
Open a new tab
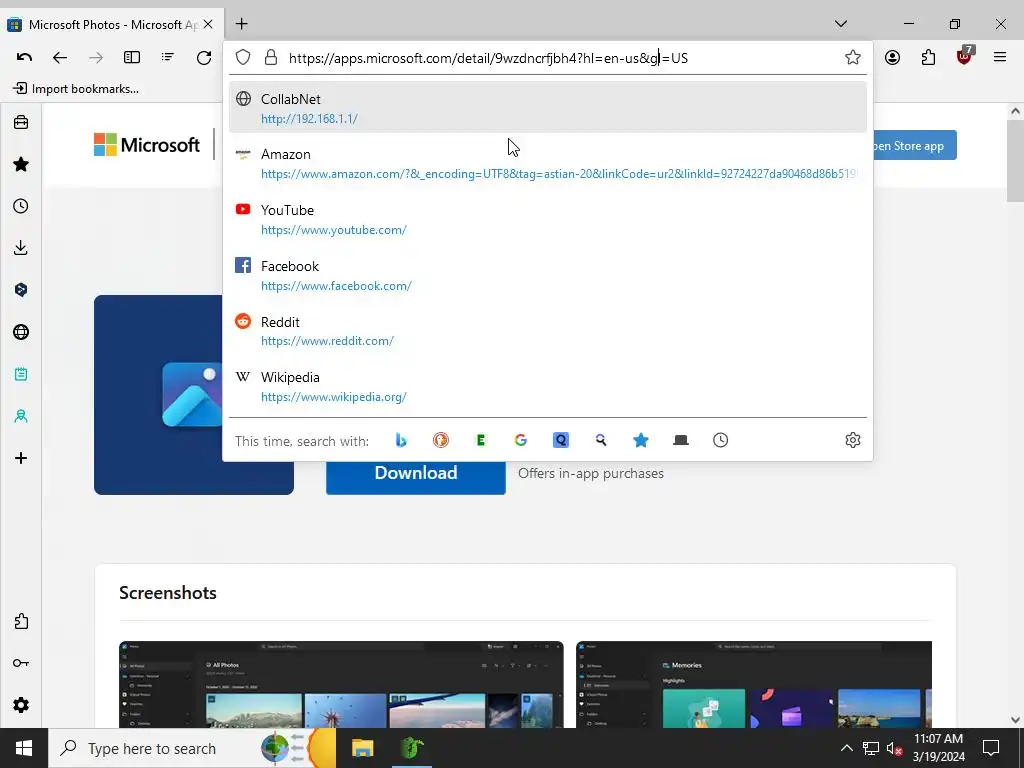point(242,24)
